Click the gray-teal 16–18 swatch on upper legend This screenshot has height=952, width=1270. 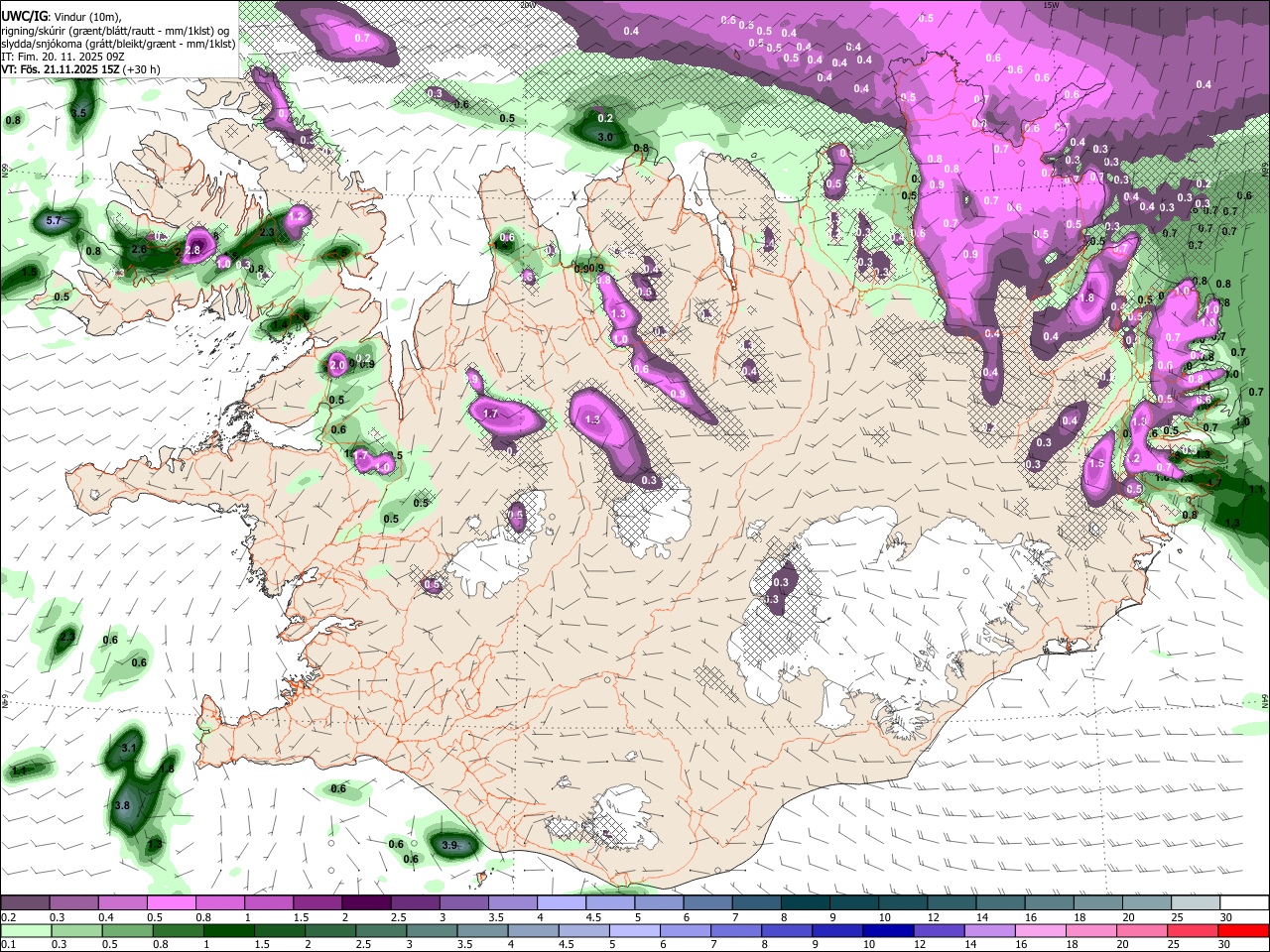pos(1049,903)
